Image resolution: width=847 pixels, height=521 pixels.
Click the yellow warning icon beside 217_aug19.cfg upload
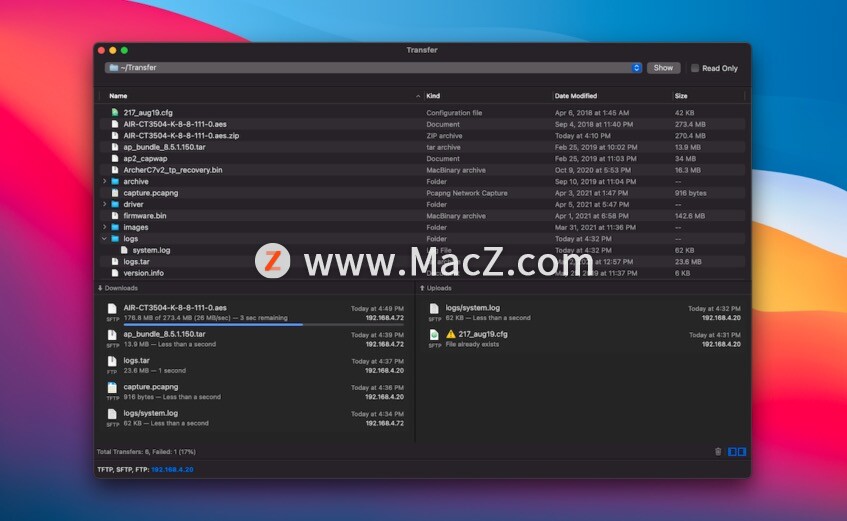[x=451, y=334]
